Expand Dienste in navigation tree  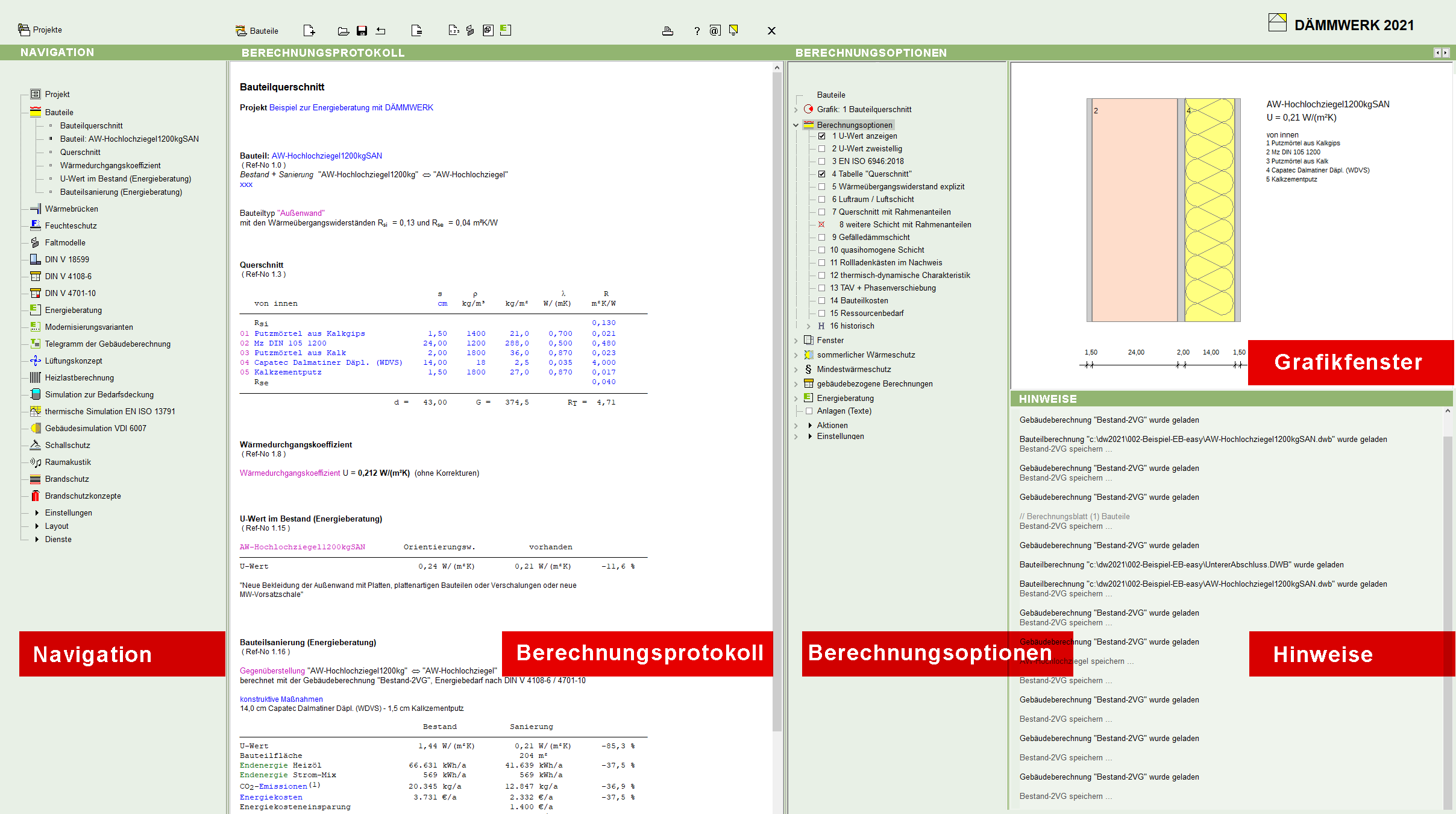tap(37, 539)
